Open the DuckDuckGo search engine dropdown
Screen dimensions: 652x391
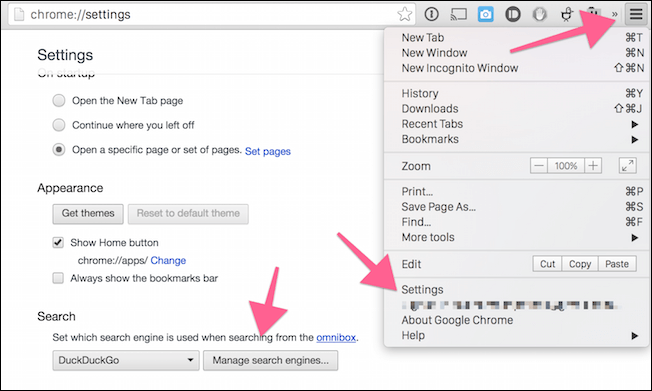(x=126, y=360)
